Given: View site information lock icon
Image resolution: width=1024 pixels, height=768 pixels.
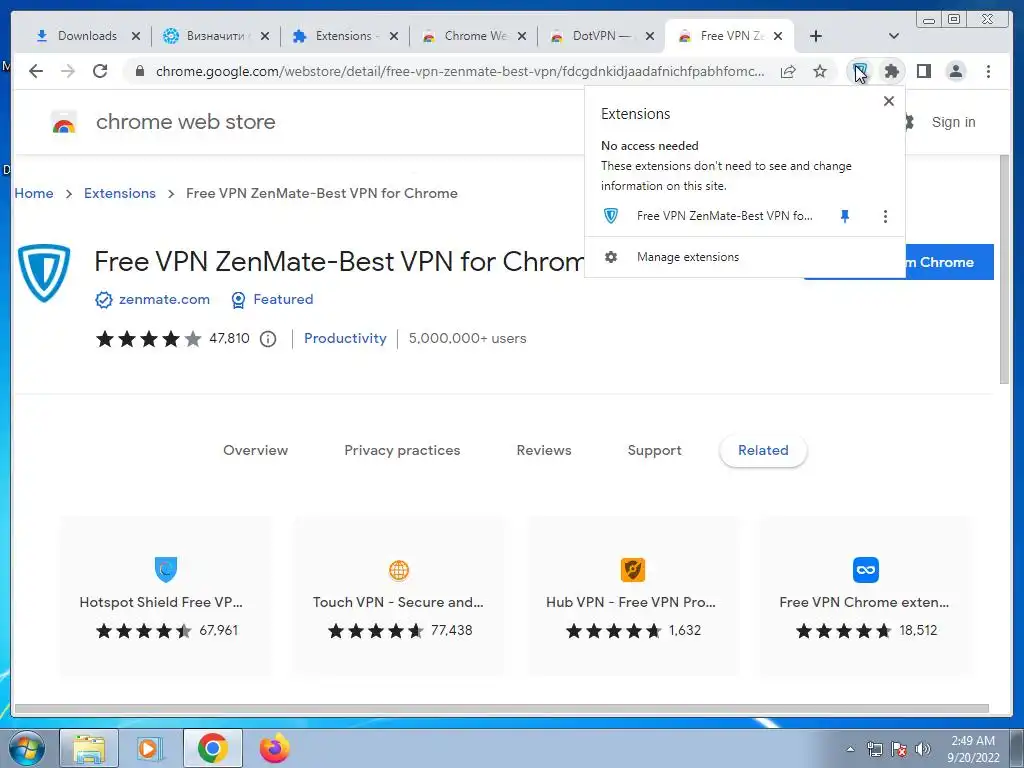Looking at the screenshot, I should pyautogui.click(x=140, y=71).
